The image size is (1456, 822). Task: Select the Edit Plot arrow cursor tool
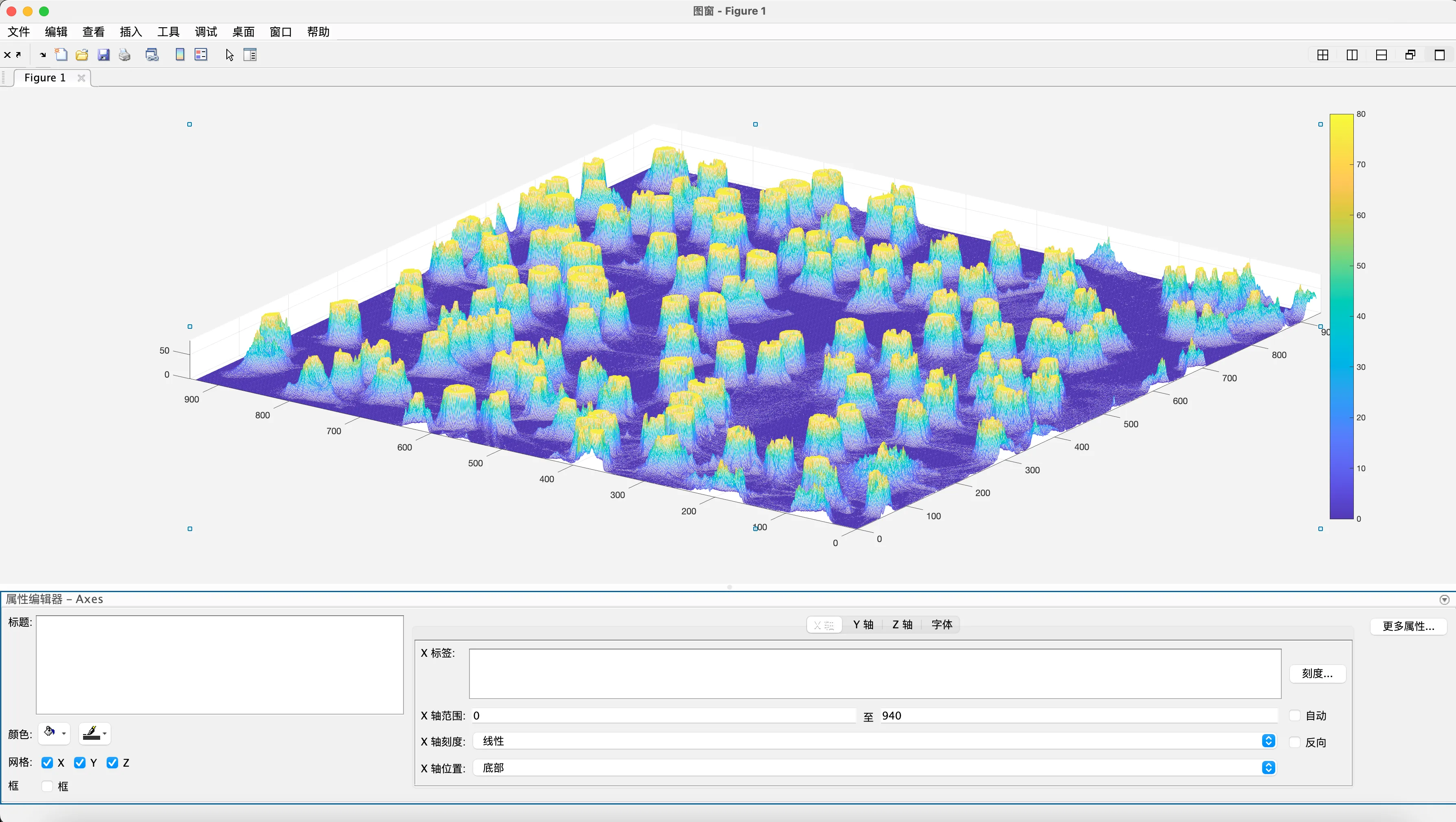[x=230, y=55]
